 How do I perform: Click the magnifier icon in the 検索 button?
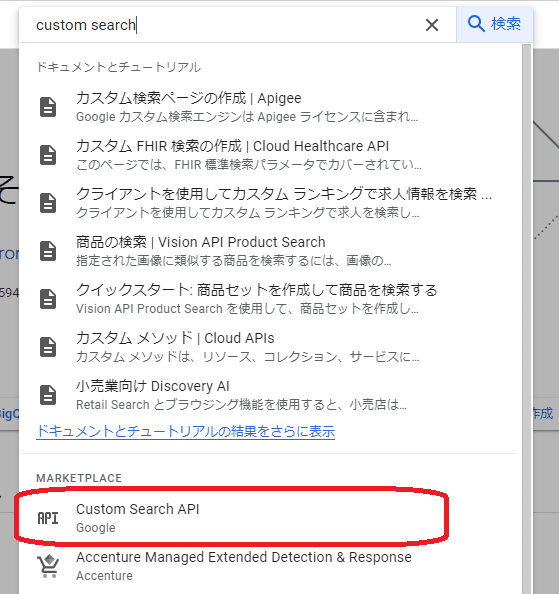[x=476, y=24]
